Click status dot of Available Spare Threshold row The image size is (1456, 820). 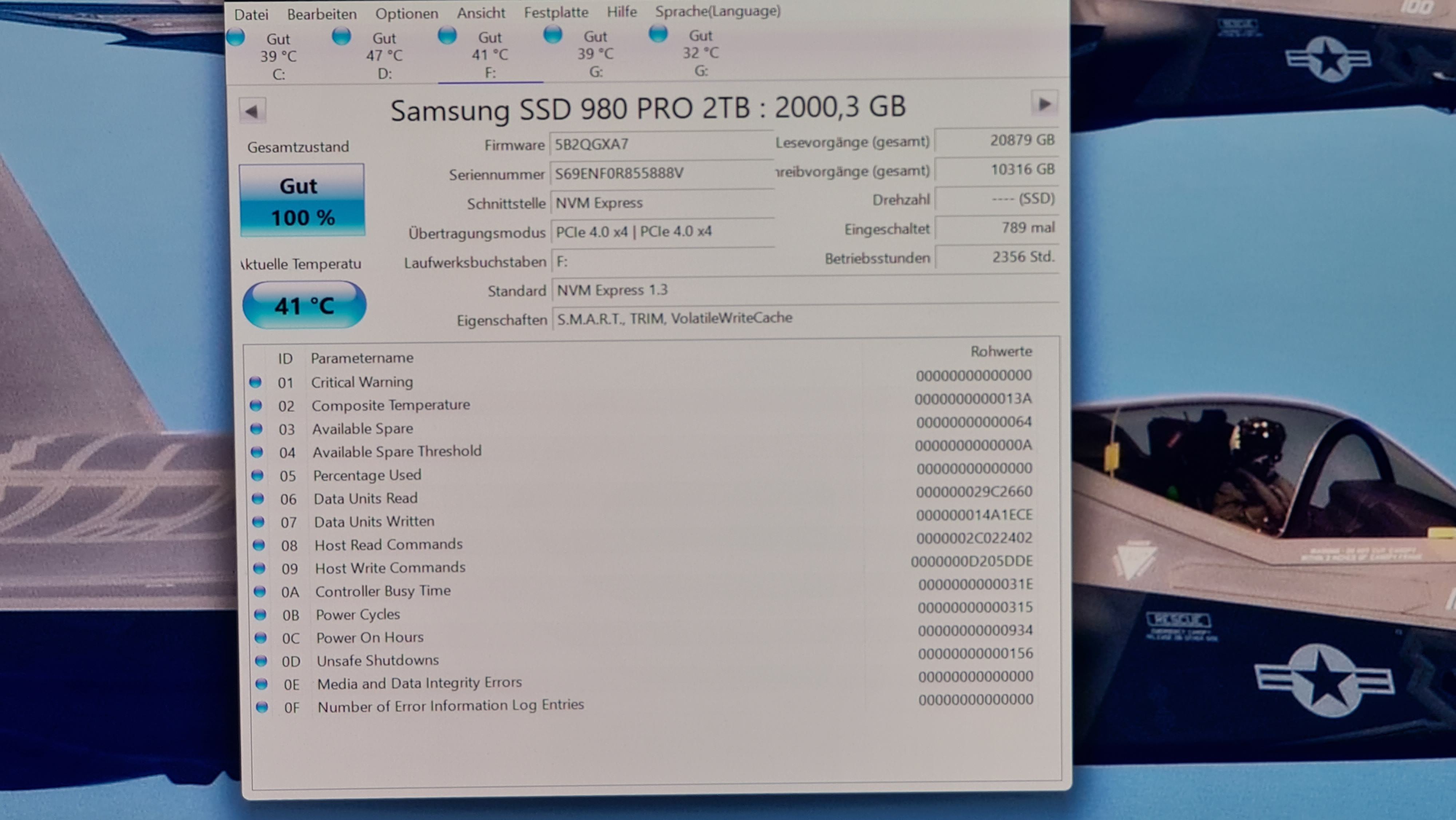(257, 452)
